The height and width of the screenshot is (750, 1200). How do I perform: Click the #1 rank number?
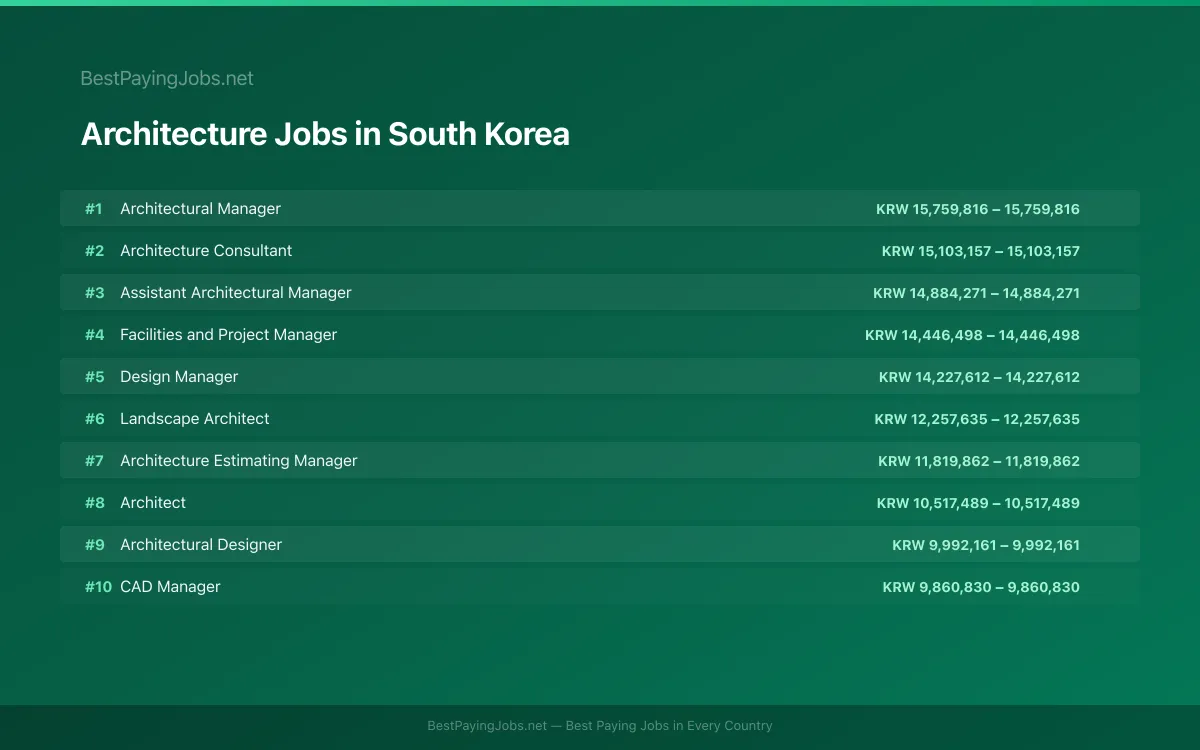click(94, 209)
